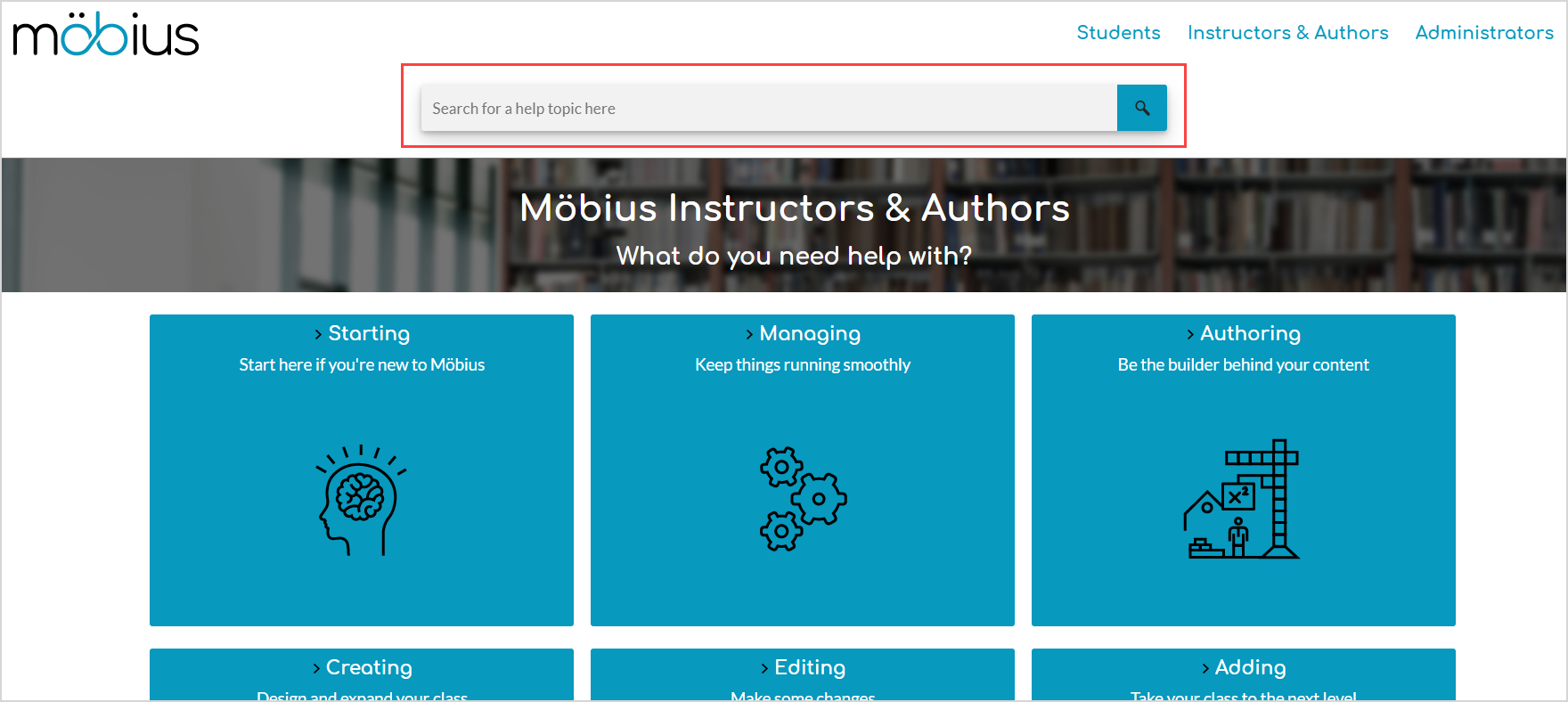The height and width of the screenshot is (702, 1568).
Task: Click the help topic search field
Action: coord(768,108)
